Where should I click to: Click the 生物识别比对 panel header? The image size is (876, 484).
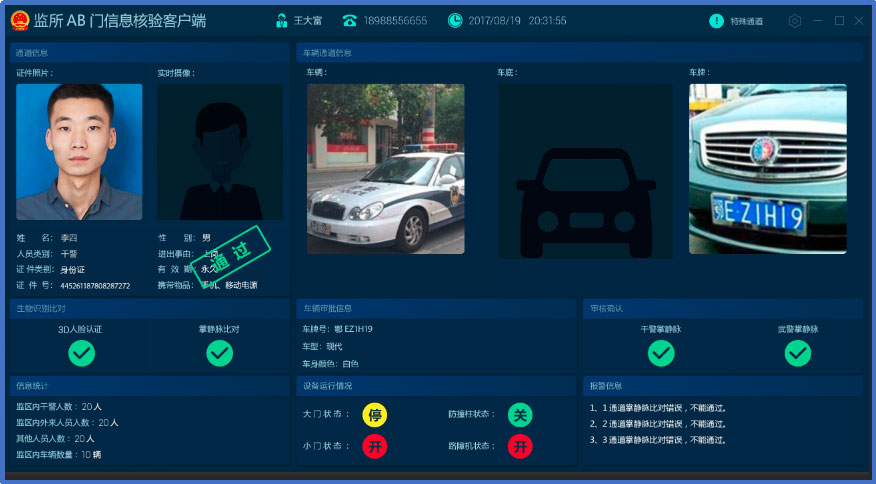pyautogui.click(x=149, y=308)
